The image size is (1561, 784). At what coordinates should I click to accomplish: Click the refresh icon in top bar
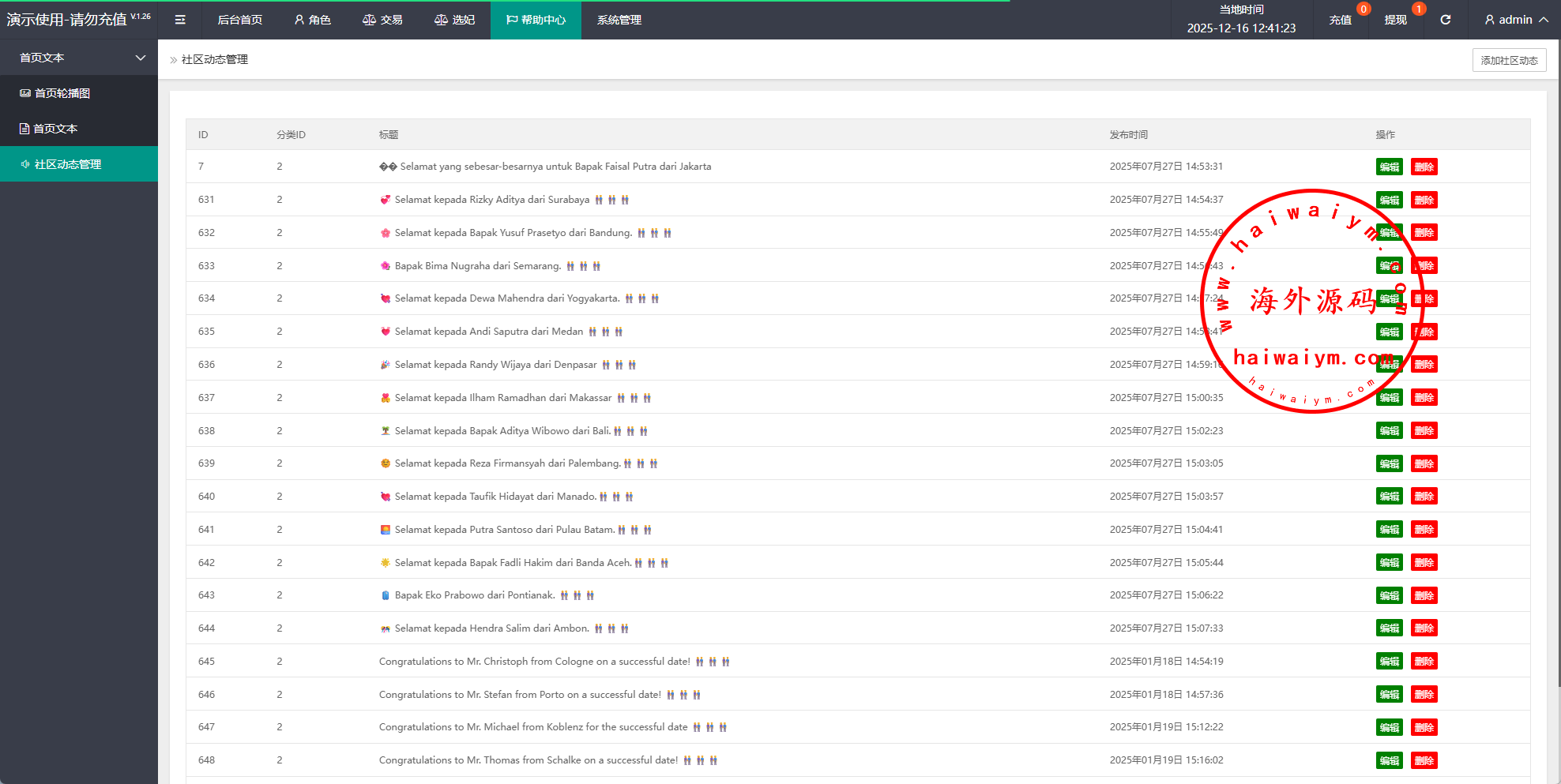pyautogui.click(x=1445, y=20)
